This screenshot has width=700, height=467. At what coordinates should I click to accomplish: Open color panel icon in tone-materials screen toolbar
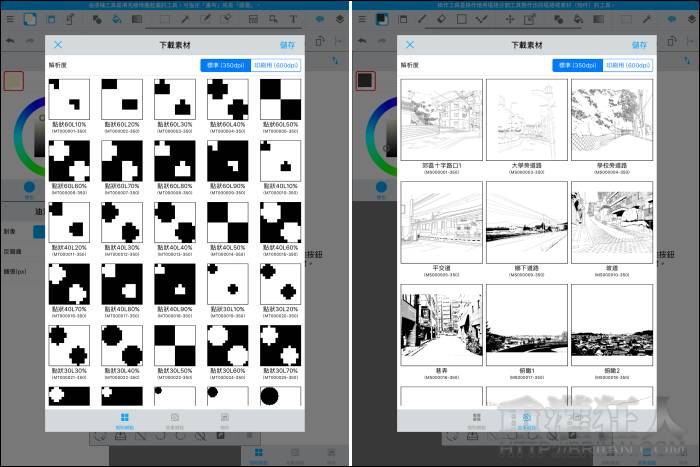[x=30, y=19]
